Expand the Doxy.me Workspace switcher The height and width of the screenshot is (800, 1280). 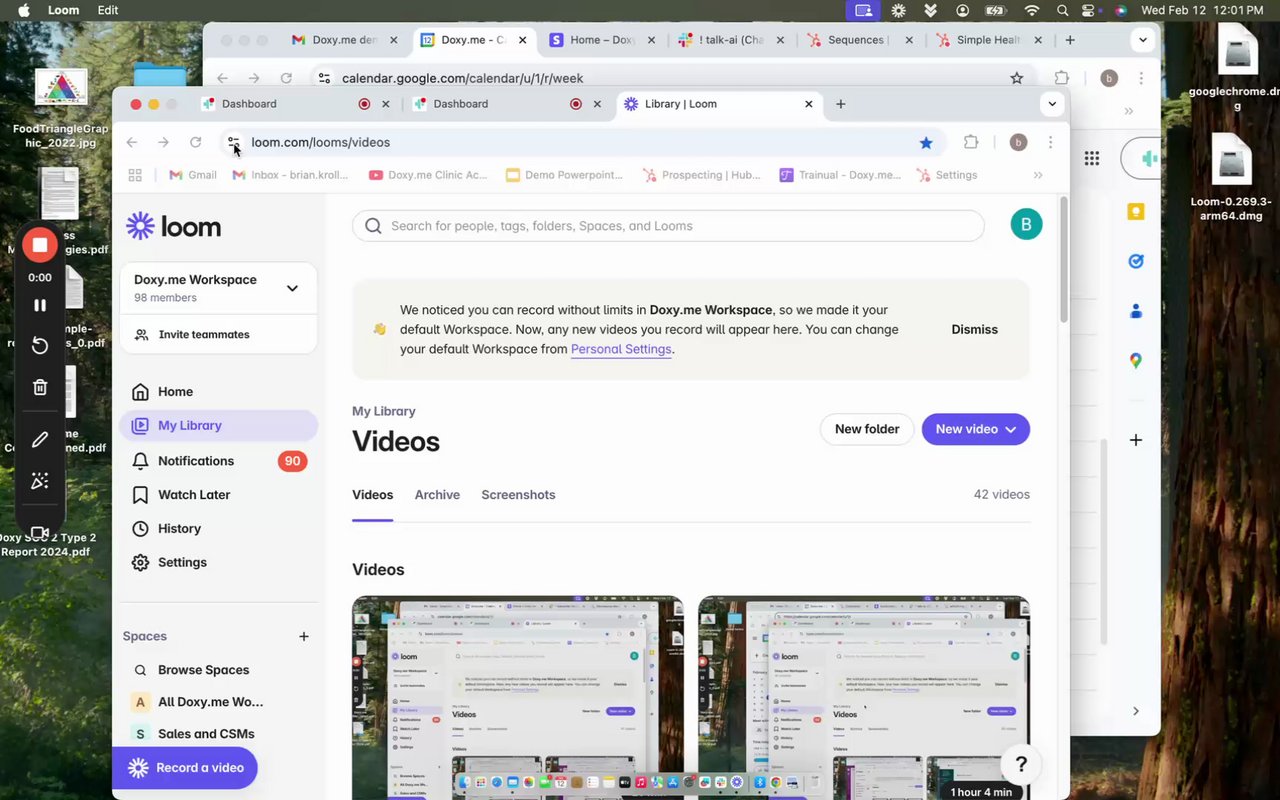click(x=218, y=288)
